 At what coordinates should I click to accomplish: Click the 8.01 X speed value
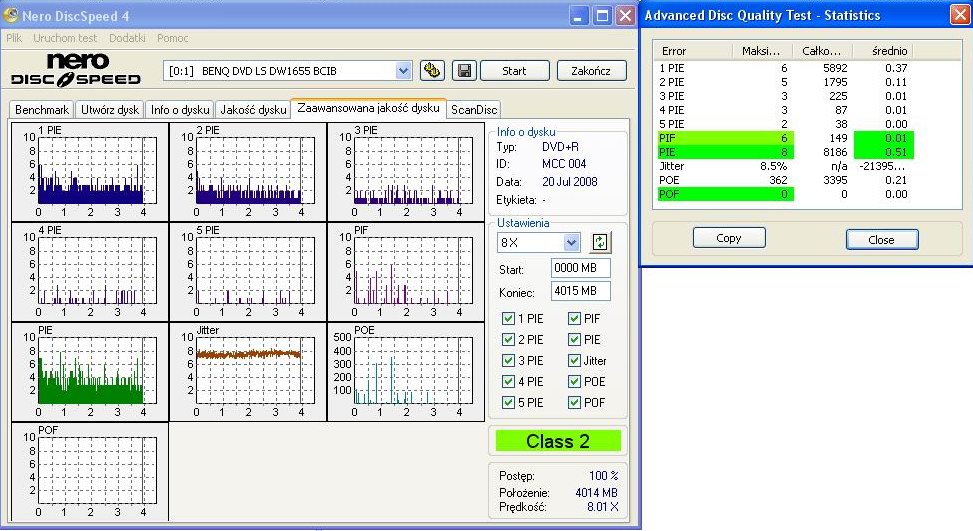pos(603,507)
